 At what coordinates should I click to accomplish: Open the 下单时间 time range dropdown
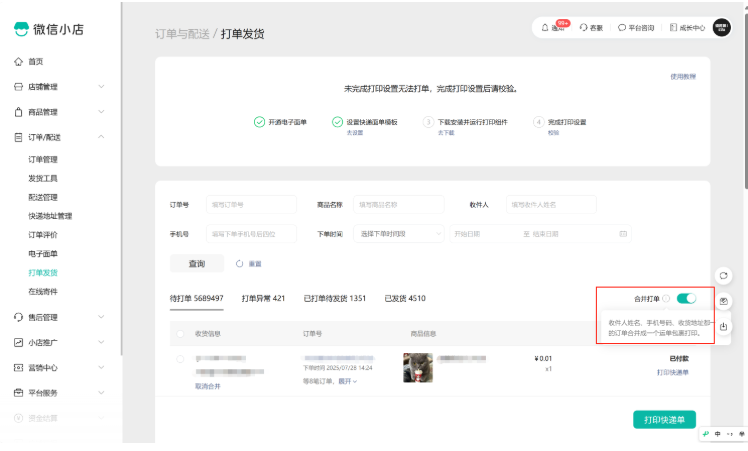[x=397, y=234]
